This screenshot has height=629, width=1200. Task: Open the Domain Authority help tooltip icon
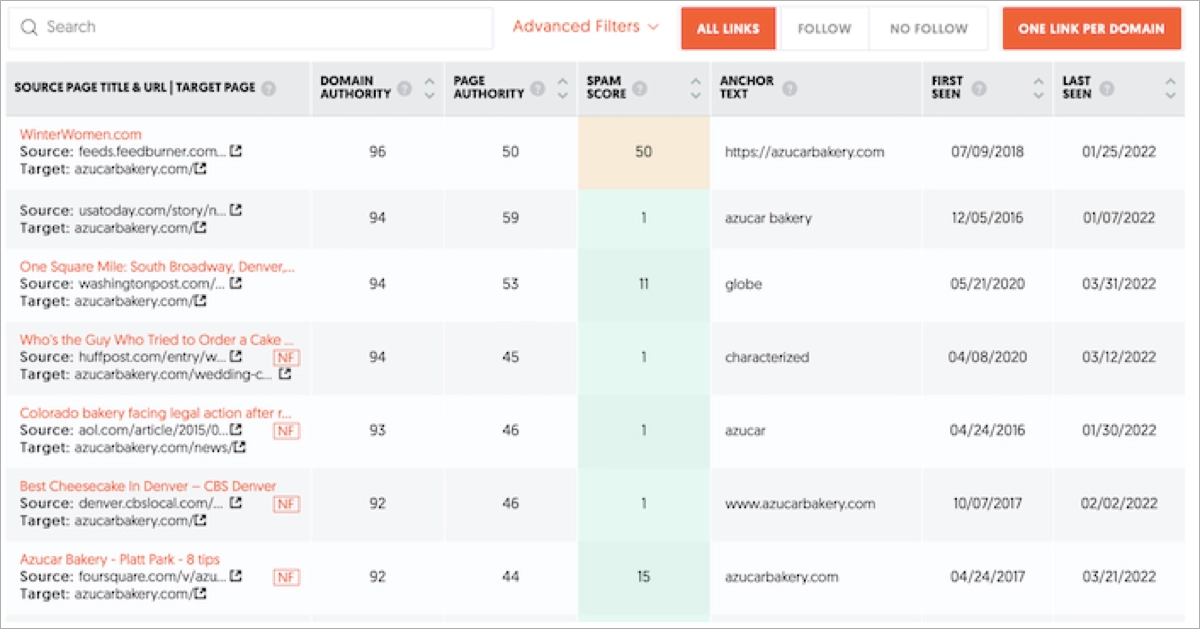click(x=405, y=87)
